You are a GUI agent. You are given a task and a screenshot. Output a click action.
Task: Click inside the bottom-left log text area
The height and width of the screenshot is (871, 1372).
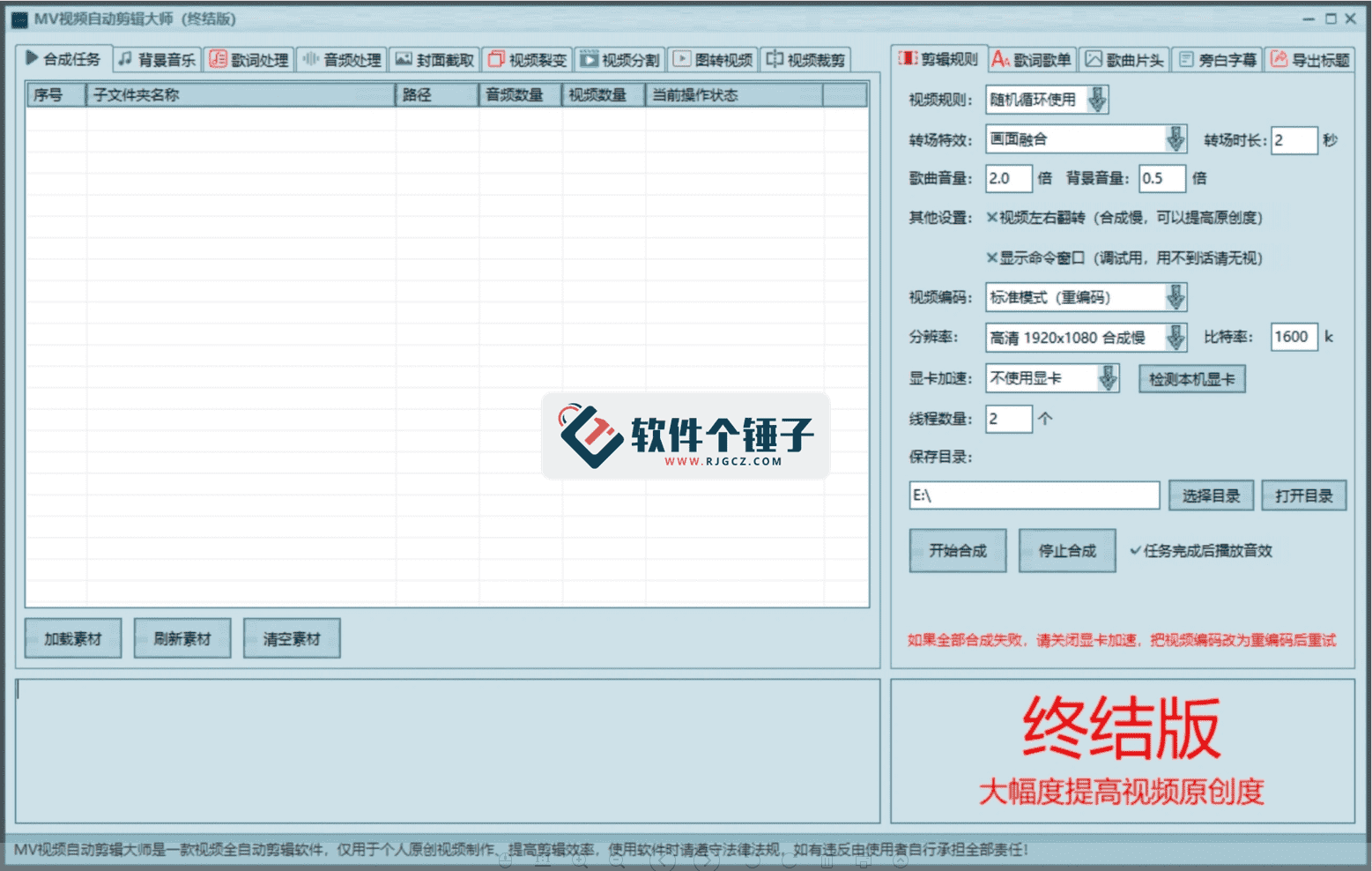point(448,751)
